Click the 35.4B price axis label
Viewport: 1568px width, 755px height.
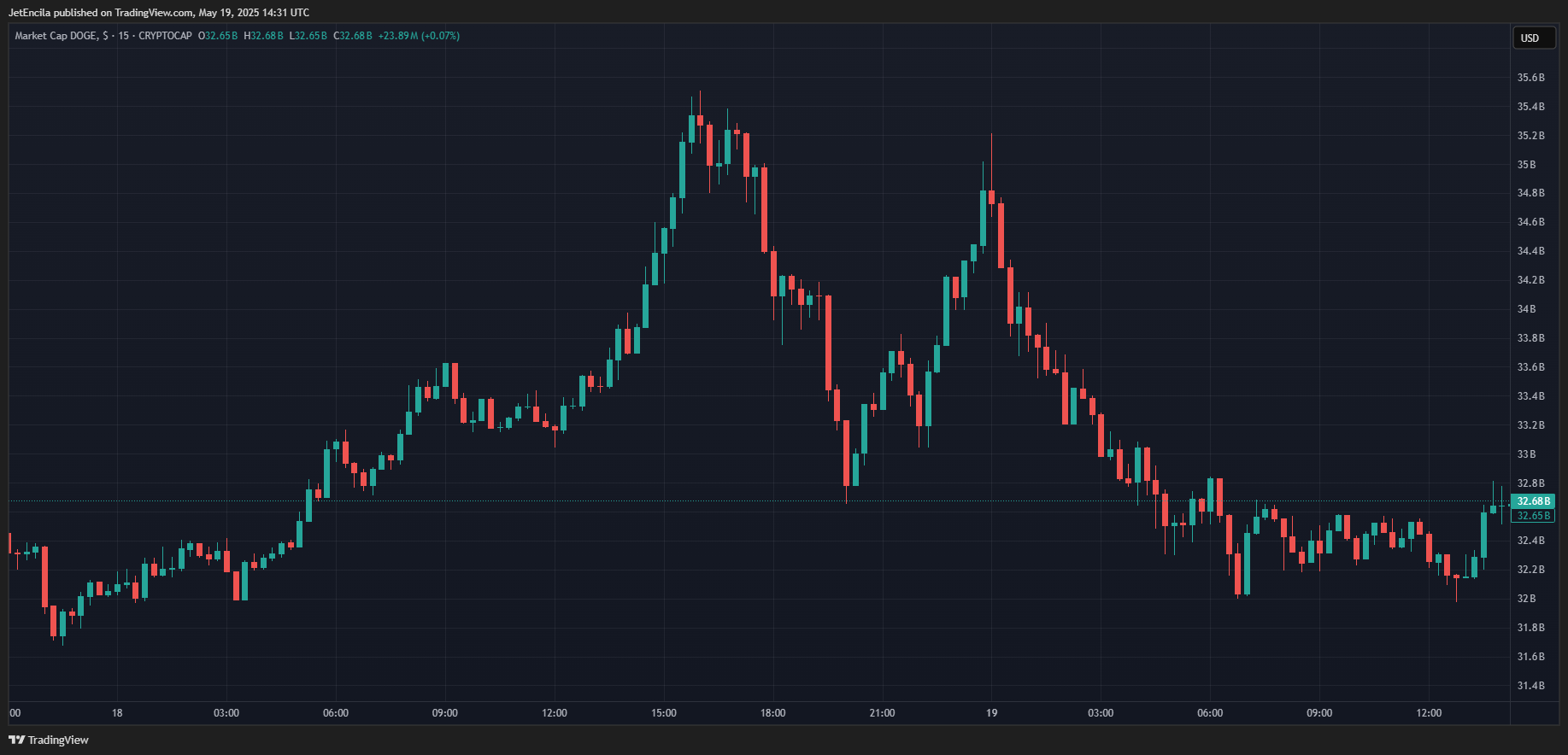pos(1530,107)
